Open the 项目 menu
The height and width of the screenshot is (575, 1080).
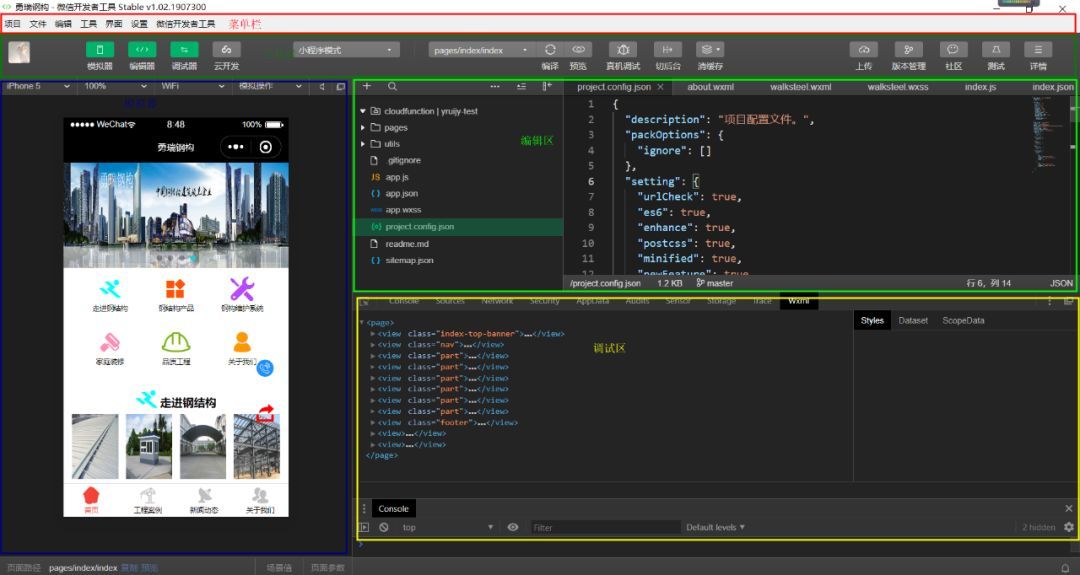pos(12,23)
